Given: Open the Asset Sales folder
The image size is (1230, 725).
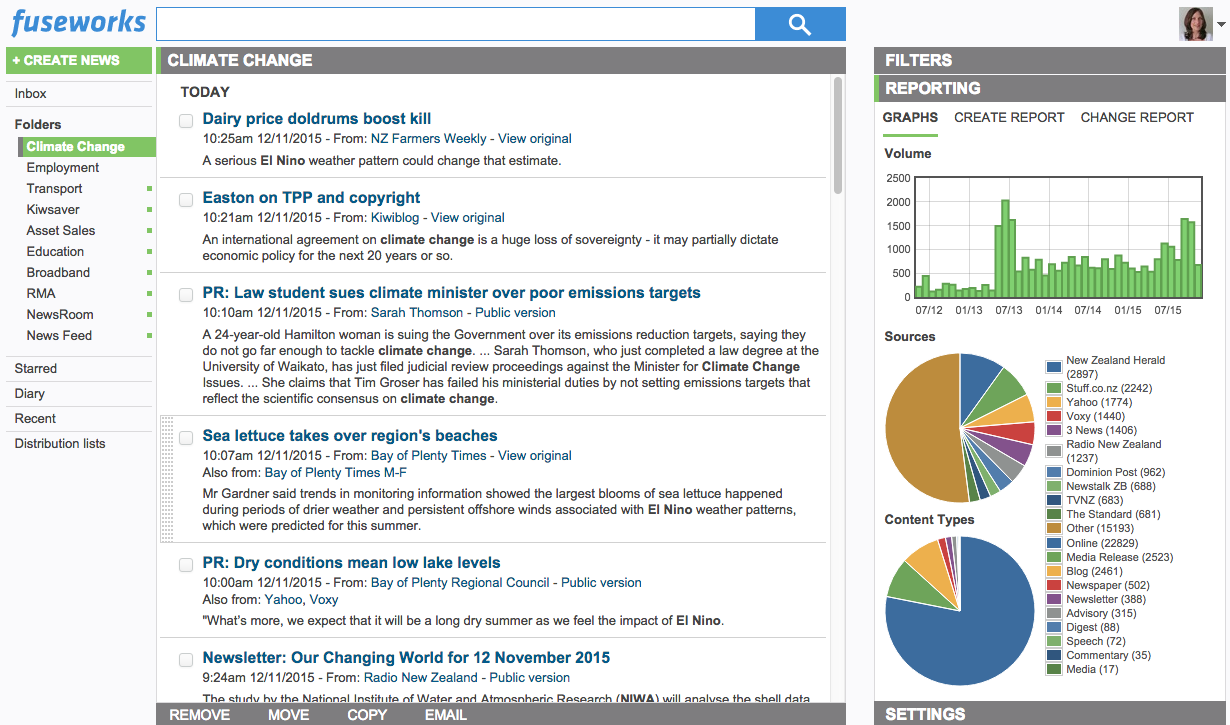Looking at the screenshot, I should (61, 231).
